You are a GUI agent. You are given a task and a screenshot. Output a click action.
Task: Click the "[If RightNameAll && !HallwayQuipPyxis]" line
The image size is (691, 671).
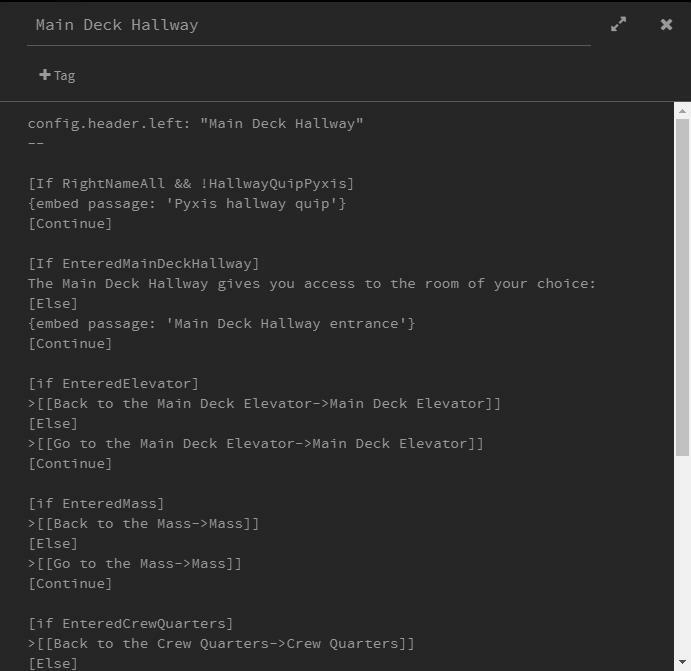[191, 183]
